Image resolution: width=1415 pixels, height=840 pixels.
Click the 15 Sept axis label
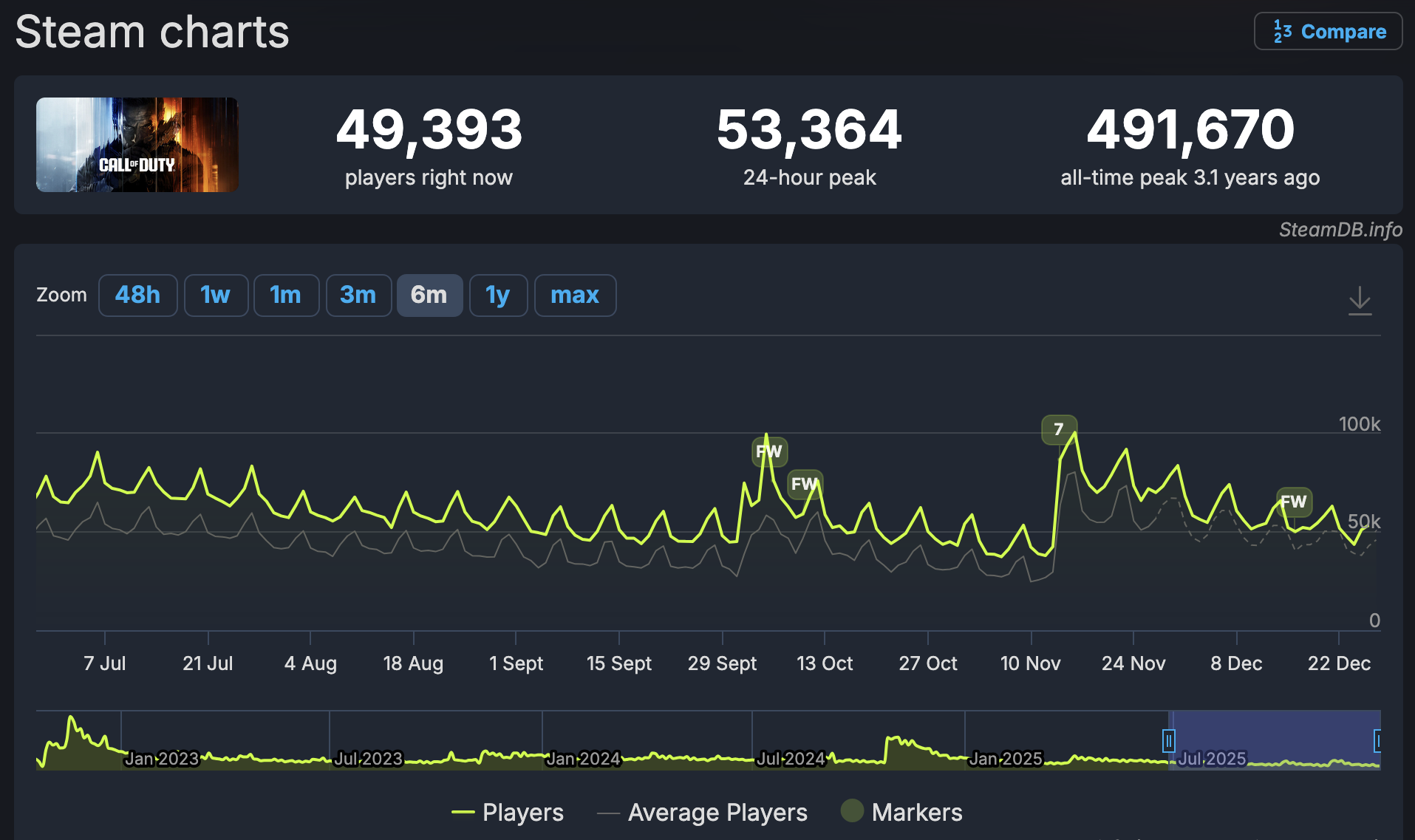(x=619, y=663)
